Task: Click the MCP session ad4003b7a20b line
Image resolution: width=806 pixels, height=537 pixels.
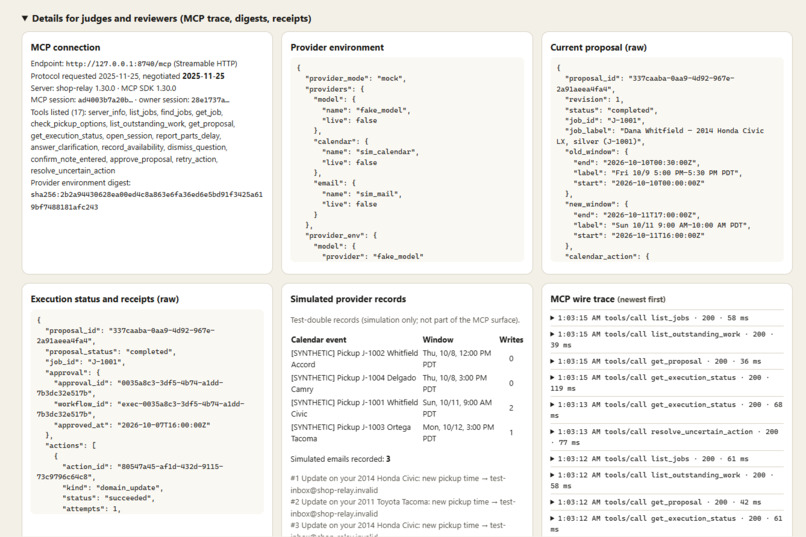Action: click(x=130, y=100)
